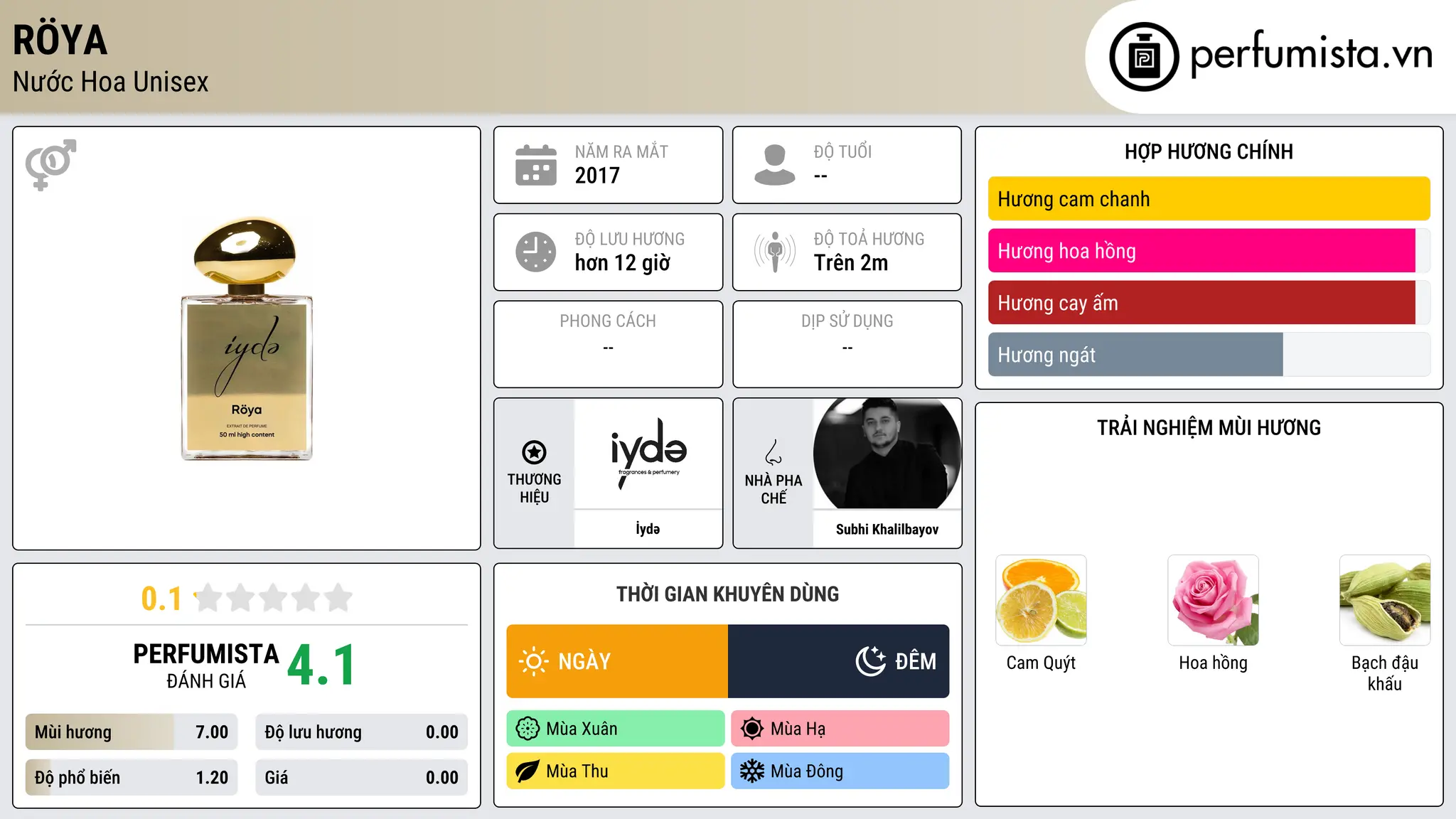Click the Thời gian khuyên dùng heading
This screenshot has width=1456, height=819.
(728, 594)
